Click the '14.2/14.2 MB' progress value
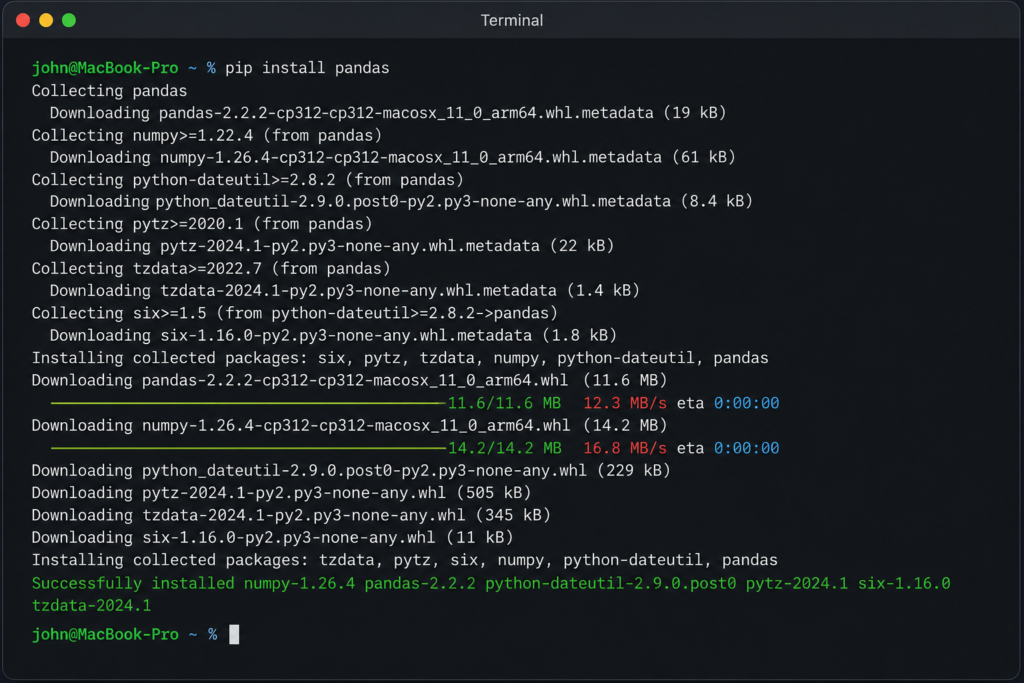Viewport: 1024px width, 683px height. click(505, 449)
